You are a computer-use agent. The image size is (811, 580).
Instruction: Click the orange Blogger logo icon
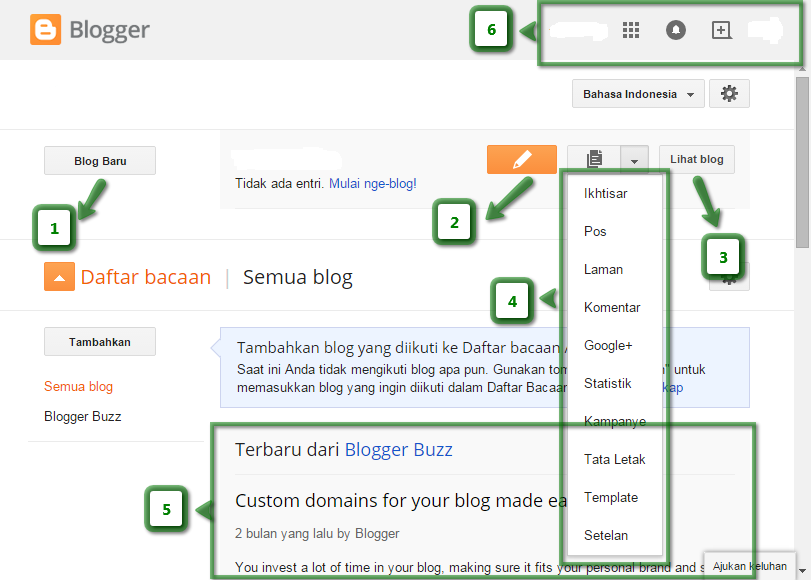[46, 29]
